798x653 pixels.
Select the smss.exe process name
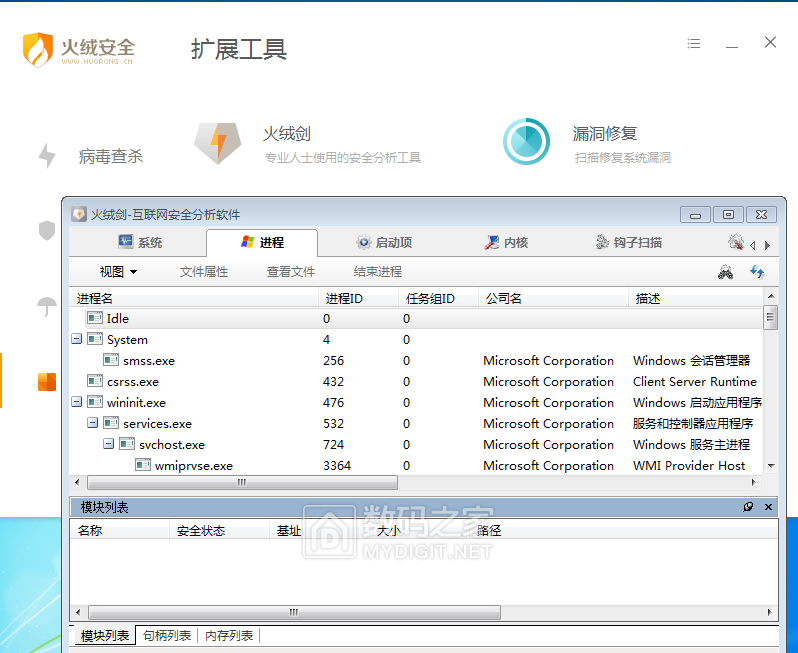tap(149, 361)
